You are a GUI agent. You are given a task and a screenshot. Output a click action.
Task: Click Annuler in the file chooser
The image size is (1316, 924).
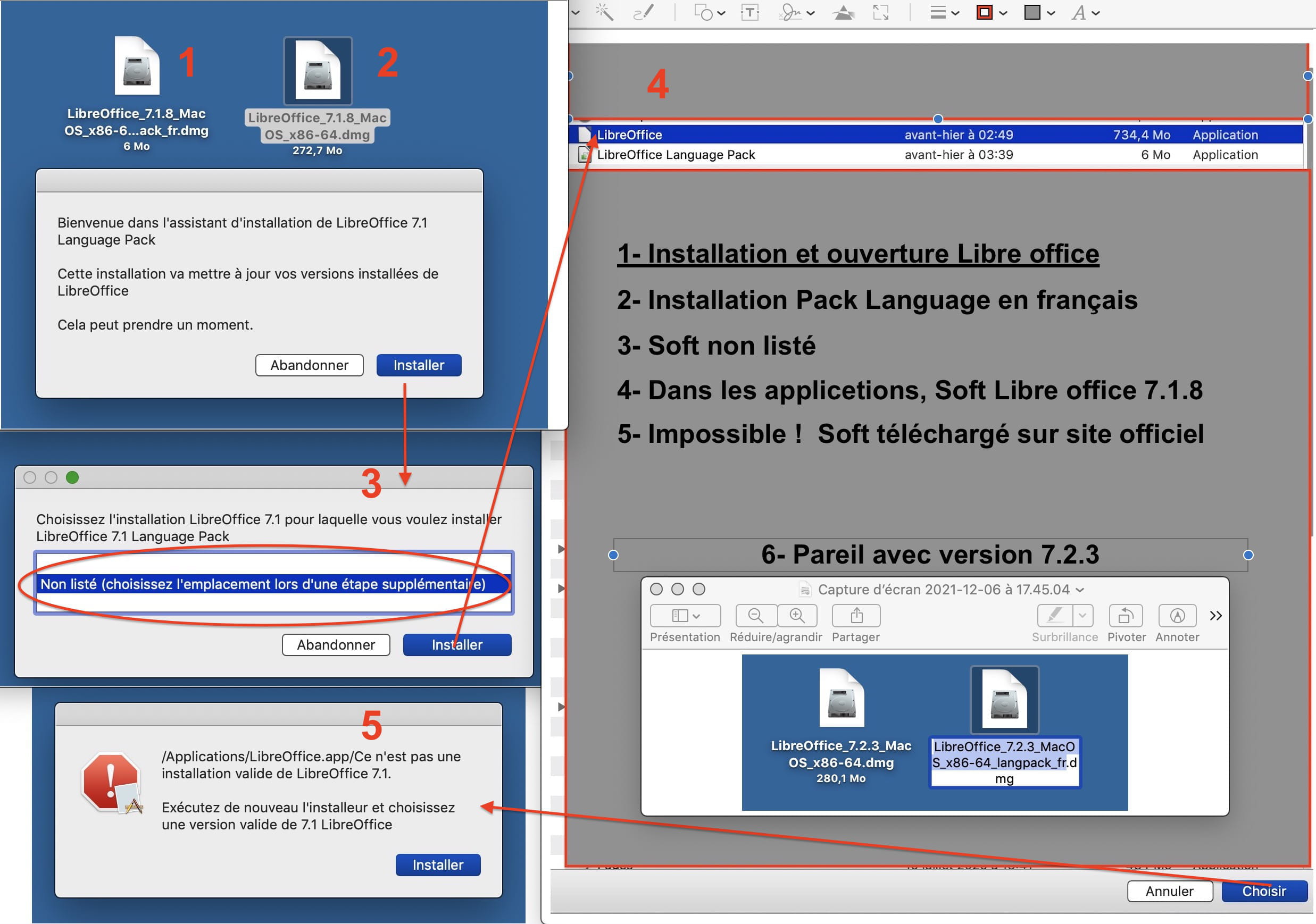(x=1169, y=891)
